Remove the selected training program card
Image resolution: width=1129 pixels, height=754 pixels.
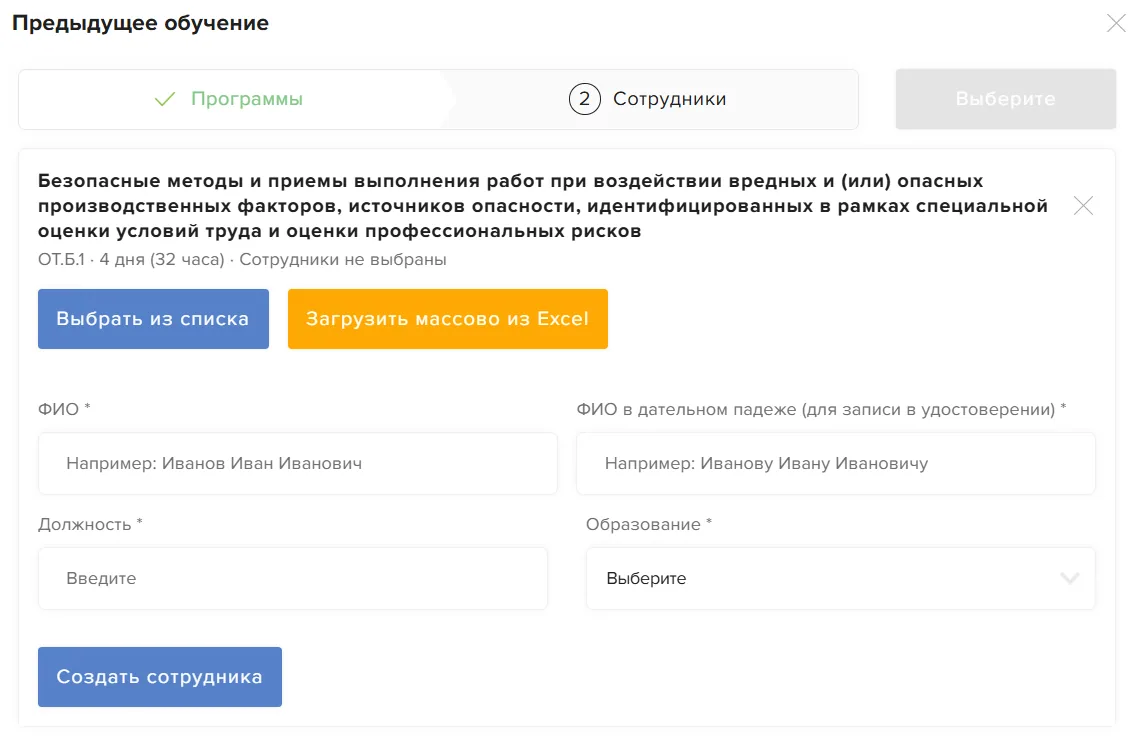(1083, 206)
